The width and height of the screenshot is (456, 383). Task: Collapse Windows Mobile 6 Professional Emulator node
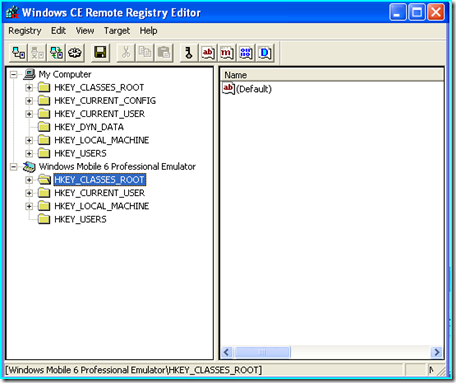click(13, 167)
